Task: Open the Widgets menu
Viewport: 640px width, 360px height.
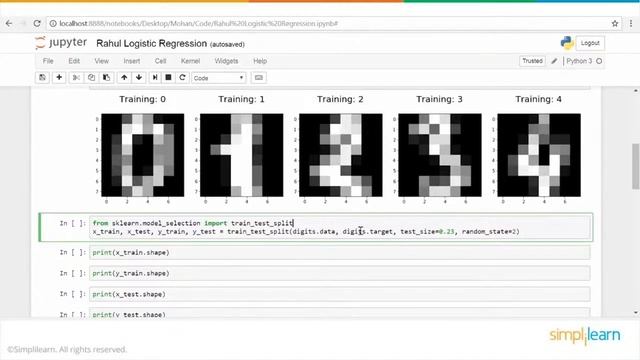Action: 226,61
